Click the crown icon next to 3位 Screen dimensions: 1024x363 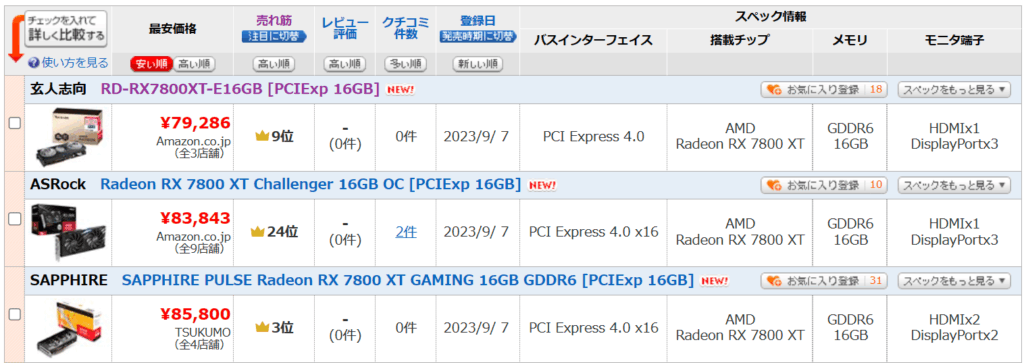click(x=263, y=327)
